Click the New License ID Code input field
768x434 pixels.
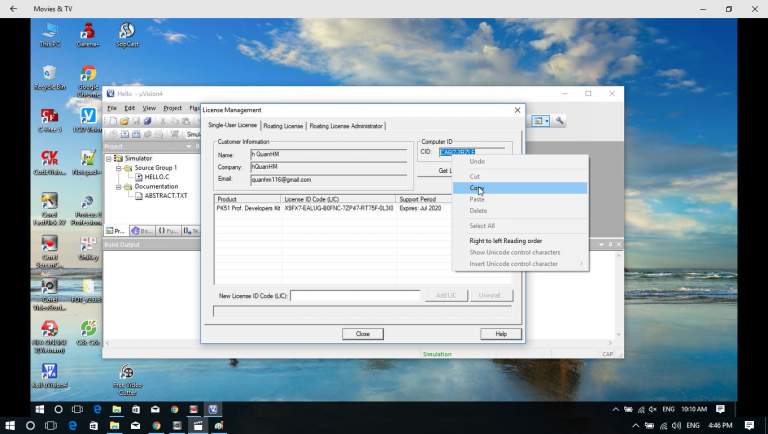coord(355,296)
